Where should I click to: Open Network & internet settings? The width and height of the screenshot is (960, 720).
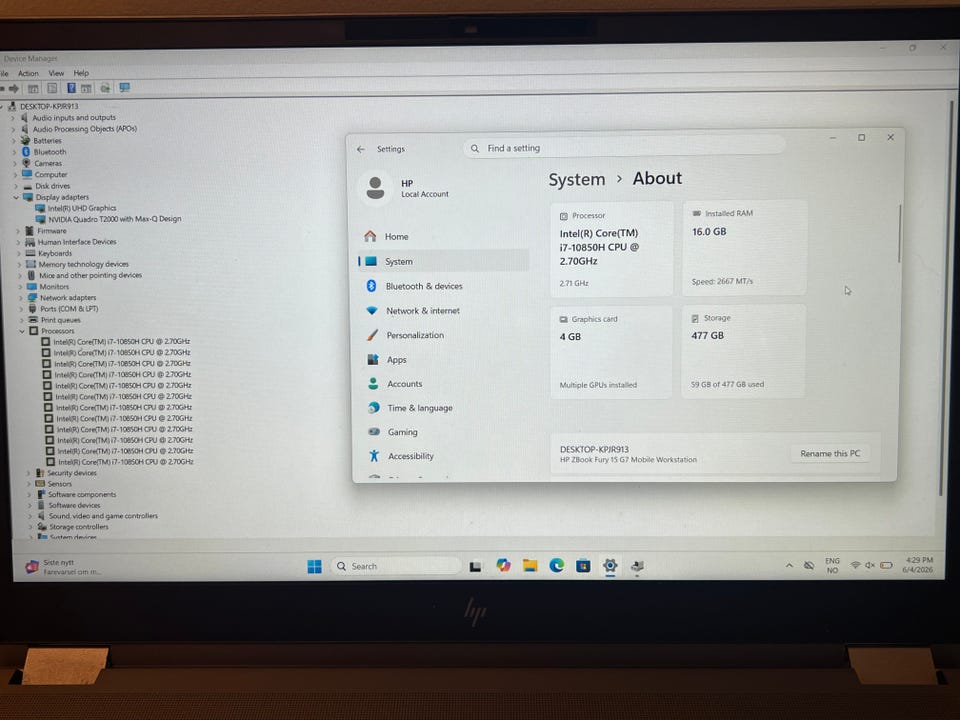(x=422, y=310)
